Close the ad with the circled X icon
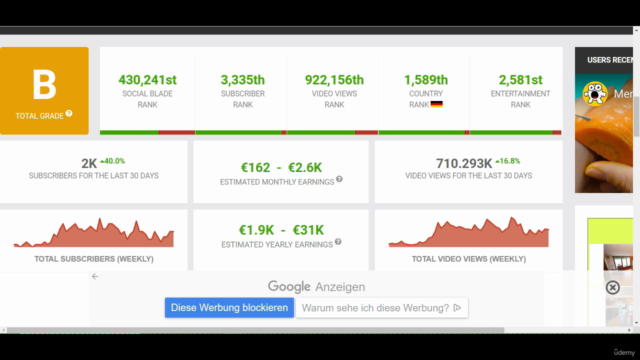 pyautogui.click(x=612, y=287)
